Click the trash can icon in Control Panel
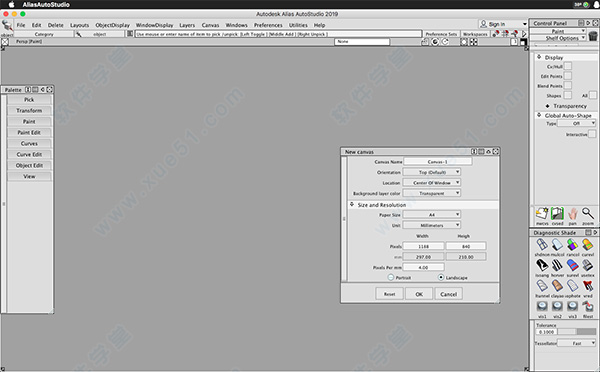The height and width of the screenshot is (372, 600). pos(593,36)
